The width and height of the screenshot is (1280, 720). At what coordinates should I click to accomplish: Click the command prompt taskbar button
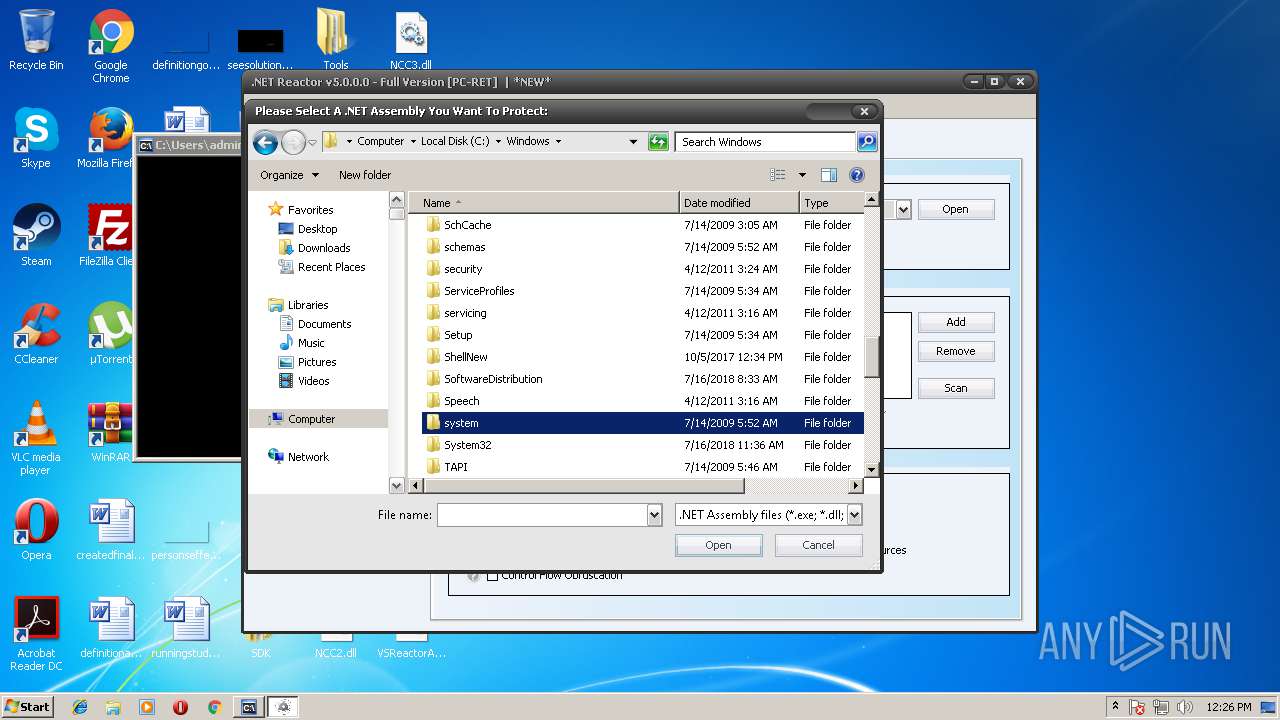249,707
